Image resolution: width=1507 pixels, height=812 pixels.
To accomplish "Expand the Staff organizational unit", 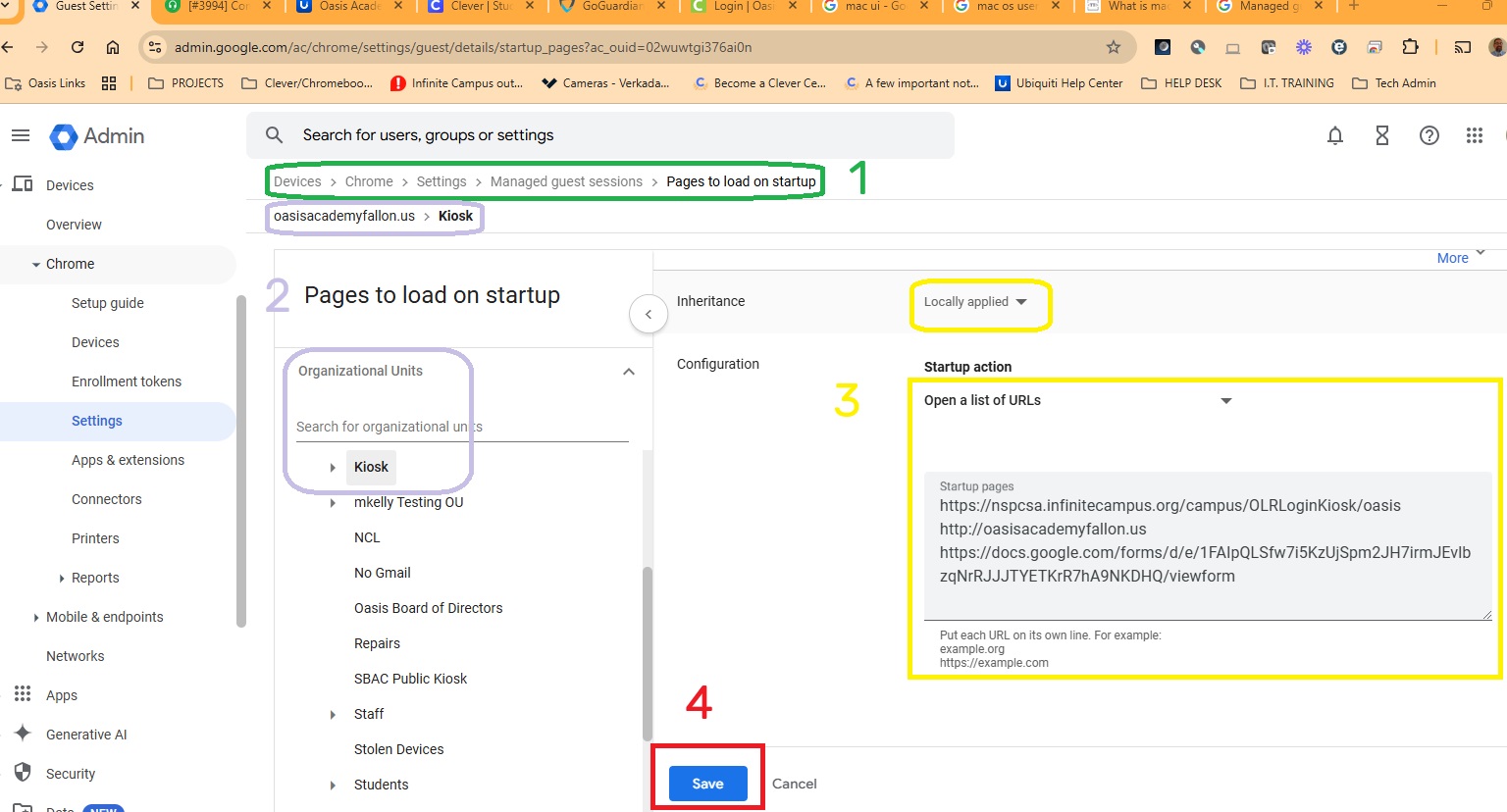I will coord(333,715).
